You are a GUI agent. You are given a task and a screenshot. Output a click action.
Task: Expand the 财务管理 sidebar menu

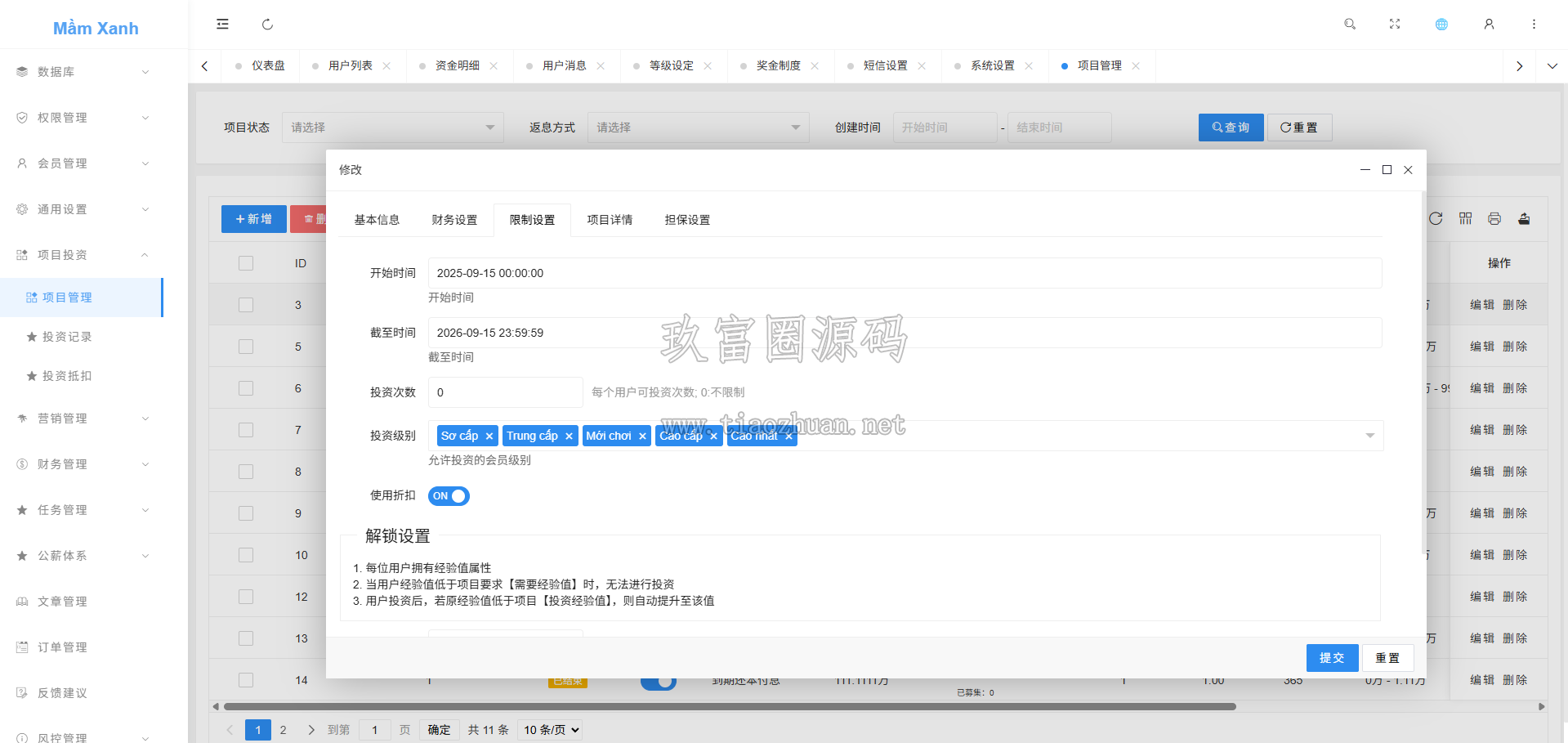pos(82,464)
